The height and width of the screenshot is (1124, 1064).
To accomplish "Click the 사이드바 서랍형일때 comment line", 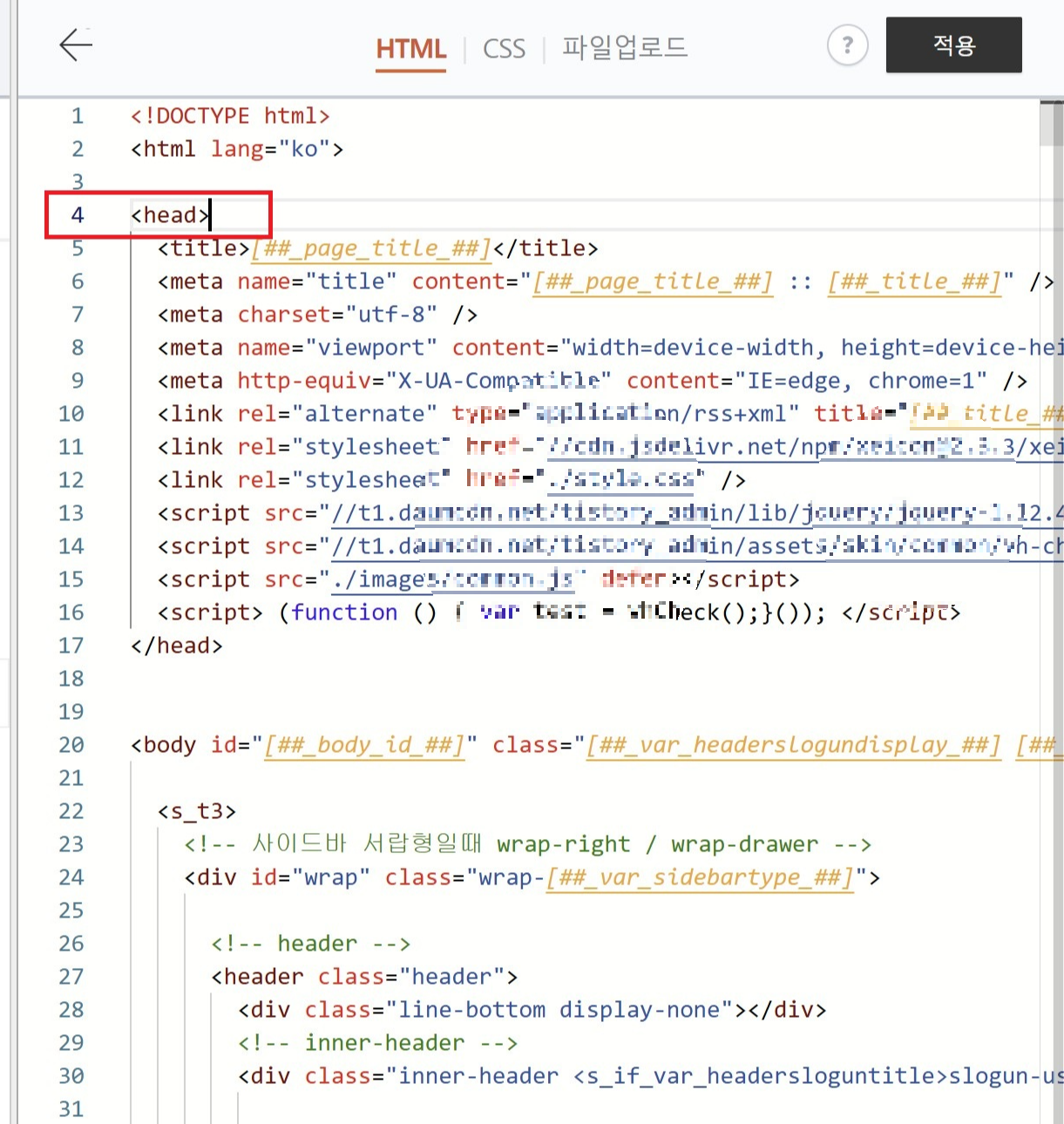I will click(x=528, y=844).
